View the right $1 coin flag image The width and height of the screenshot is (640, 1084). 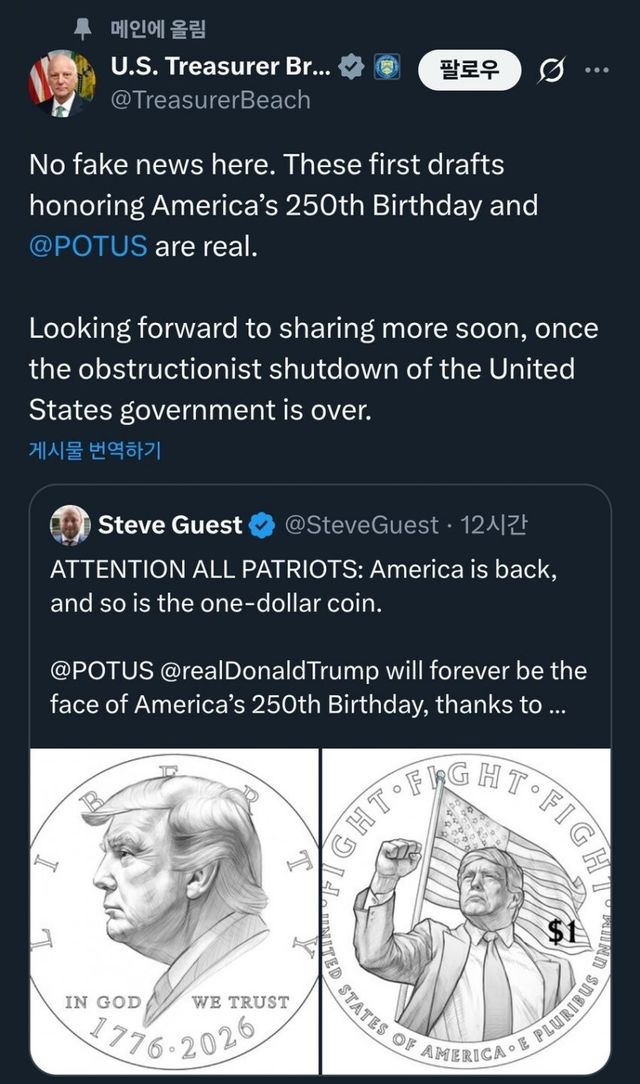470,900
